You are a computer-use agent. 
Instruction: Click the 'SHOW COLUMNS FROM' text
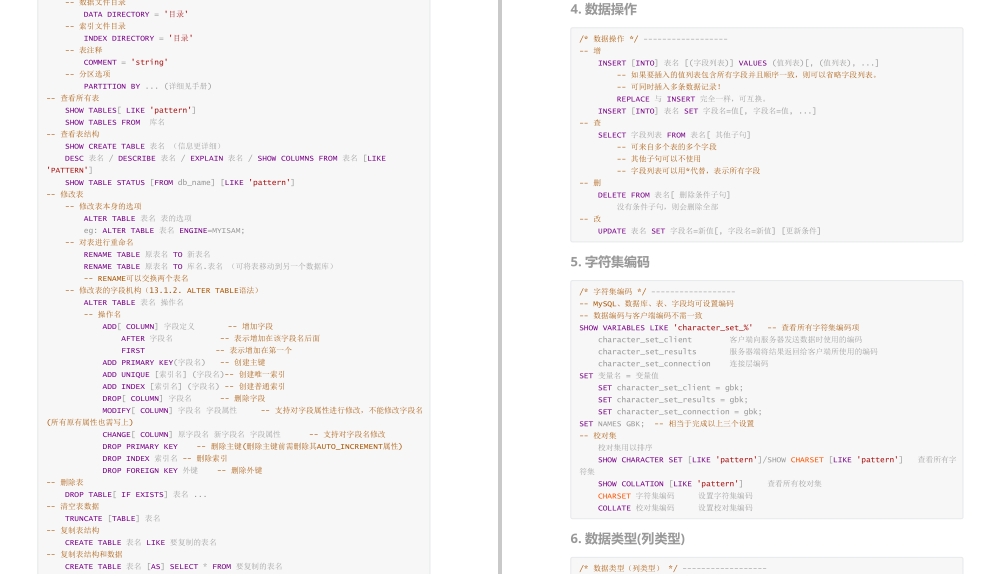(297, 159)
